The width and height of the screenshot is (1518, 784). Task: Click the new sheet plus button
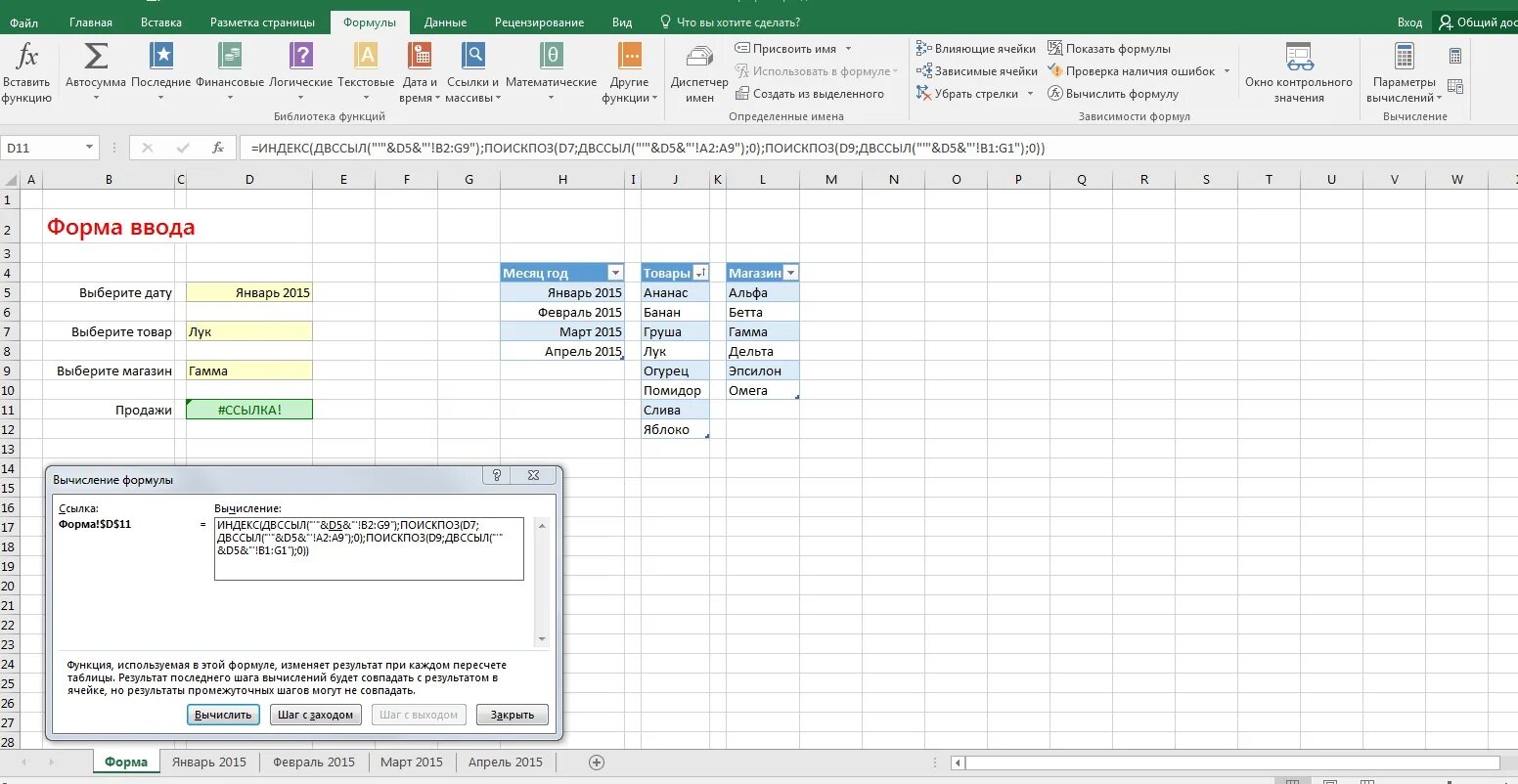(x=597, y=762)
